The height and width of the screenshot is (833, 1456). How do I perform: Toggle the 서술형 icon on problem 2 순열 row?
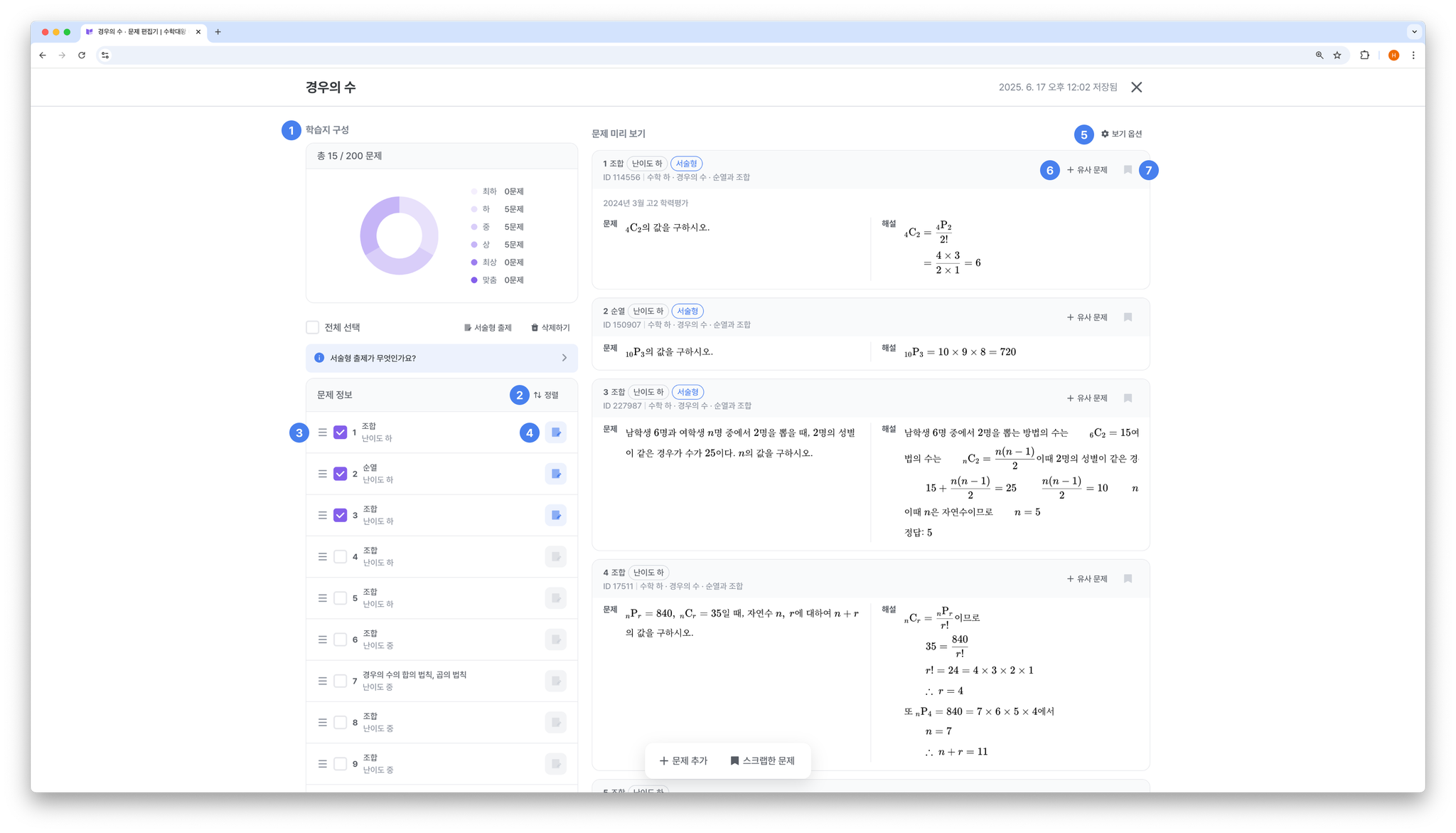pos(556,474)
